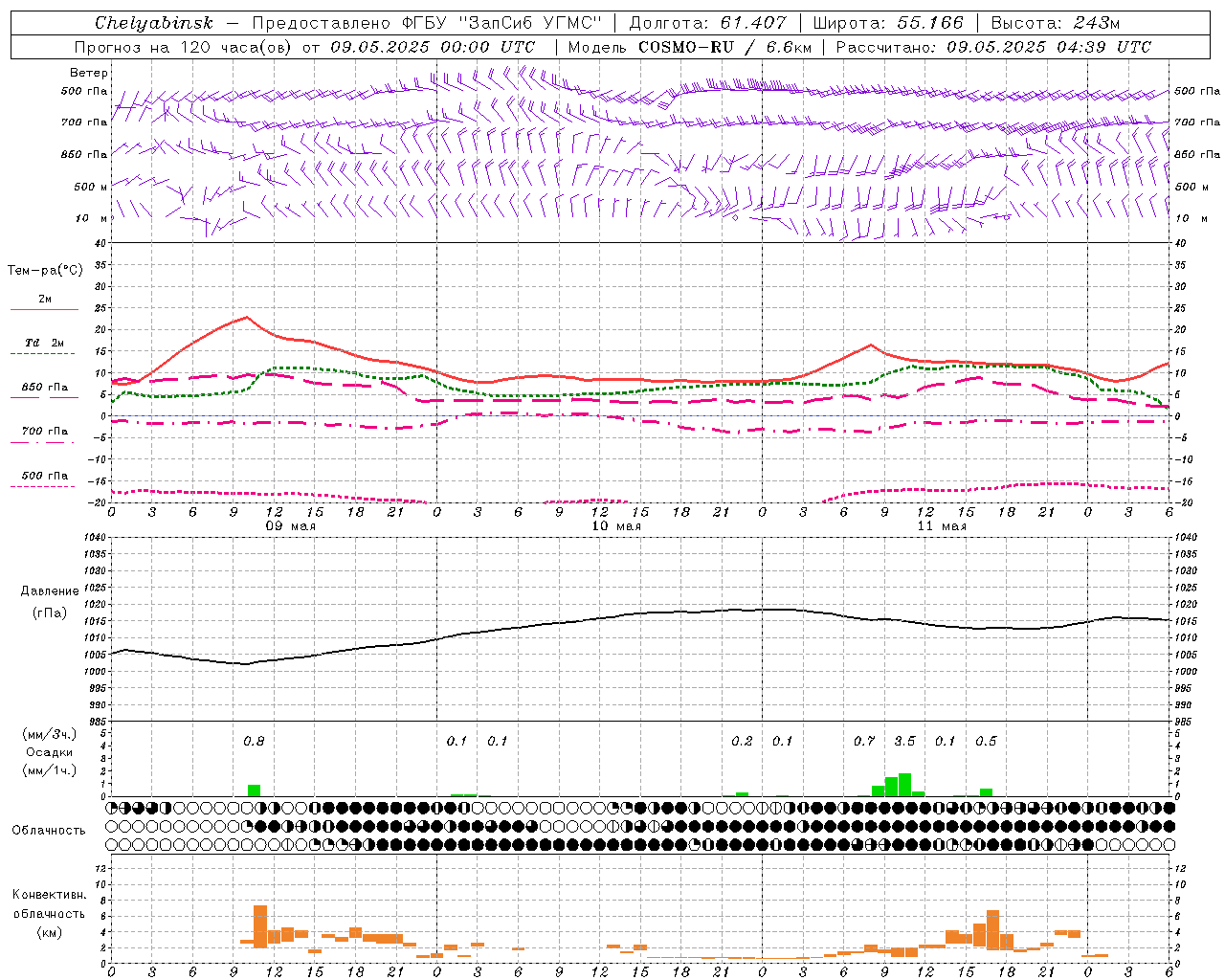Click the Конвективн. panel label
1225x980 pixels.
click(x=49, y=895)
